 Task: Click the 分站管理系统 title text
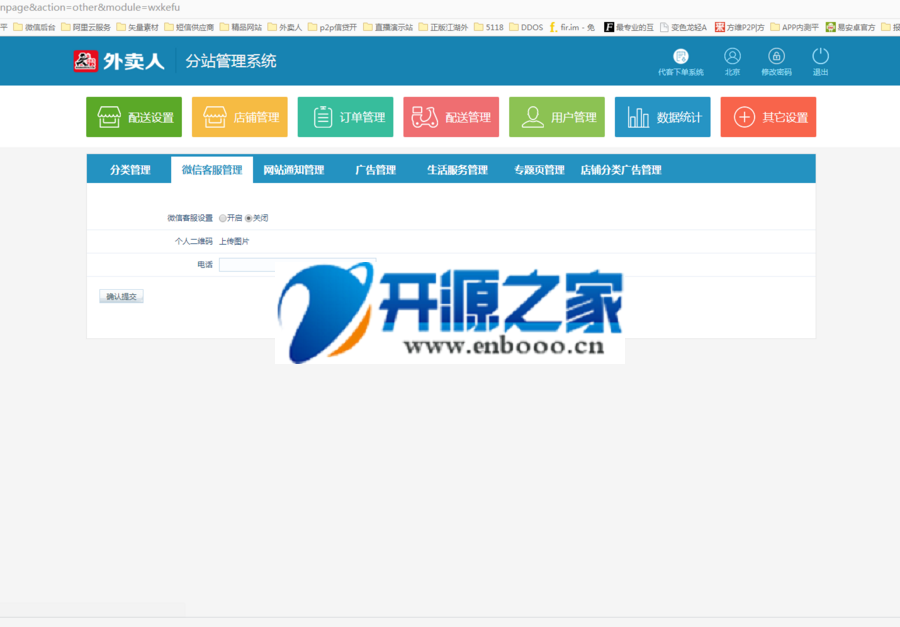click(x=231, y=61)
